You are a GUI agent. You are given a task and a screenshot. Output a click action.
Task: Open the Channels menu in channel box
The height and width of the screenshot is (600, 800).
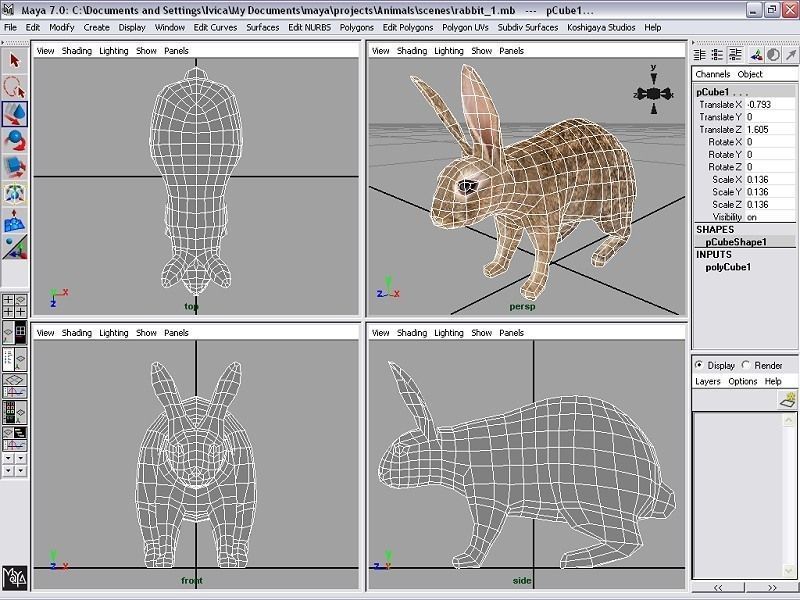coord(713,74)
